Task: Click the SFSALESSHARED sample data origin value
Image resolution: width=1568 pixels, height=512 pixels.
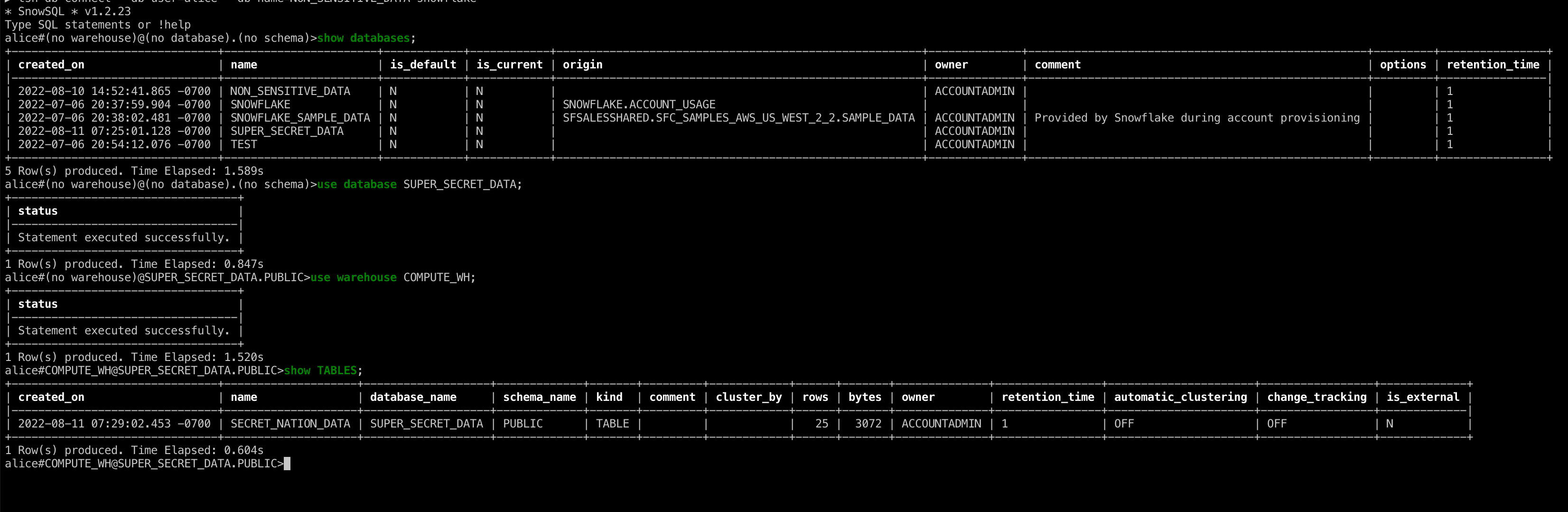Action: tap(738, 118)
